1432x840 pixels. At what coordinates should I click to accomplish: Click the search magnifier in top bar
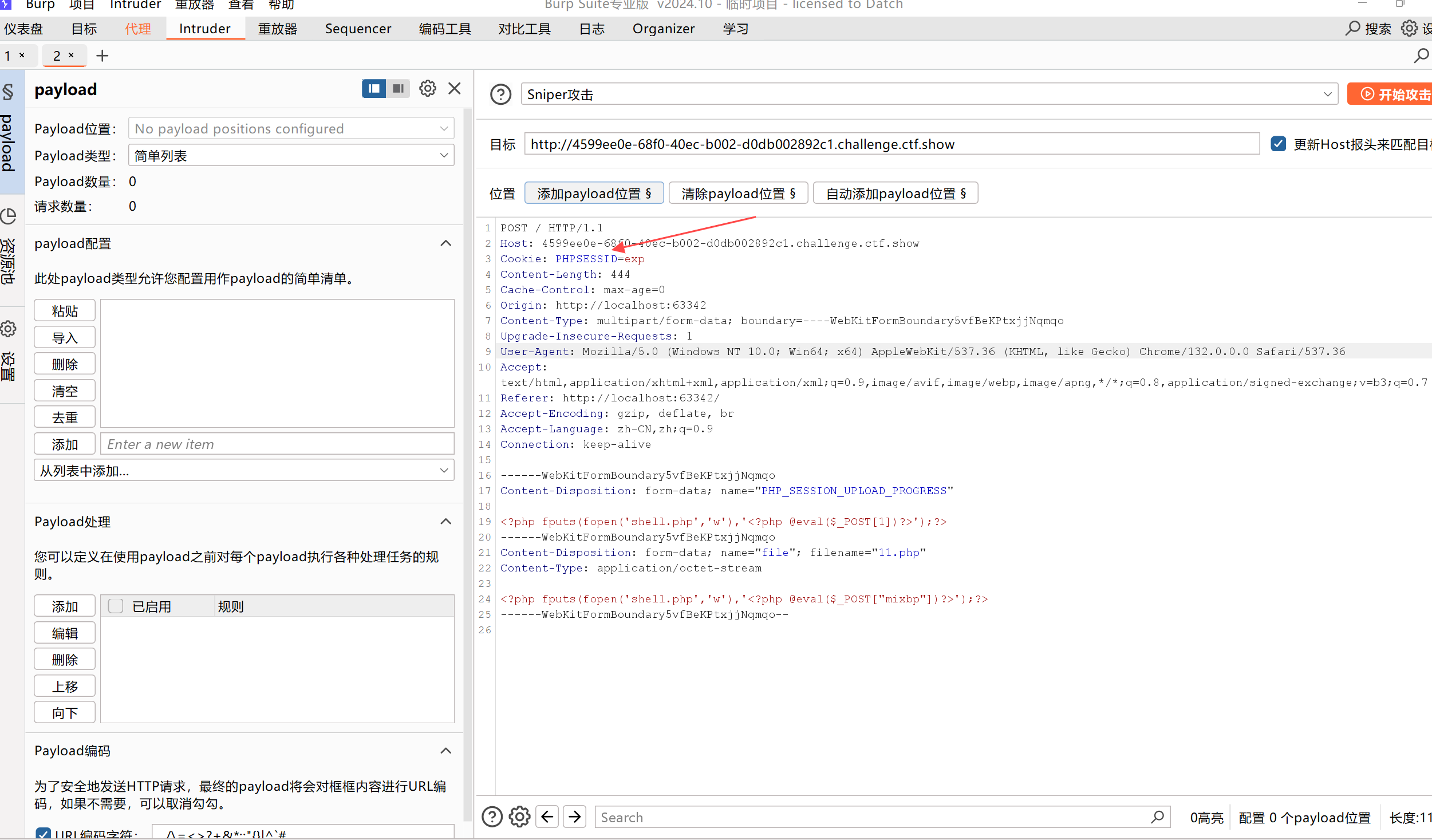click(x=1353, y=28)
